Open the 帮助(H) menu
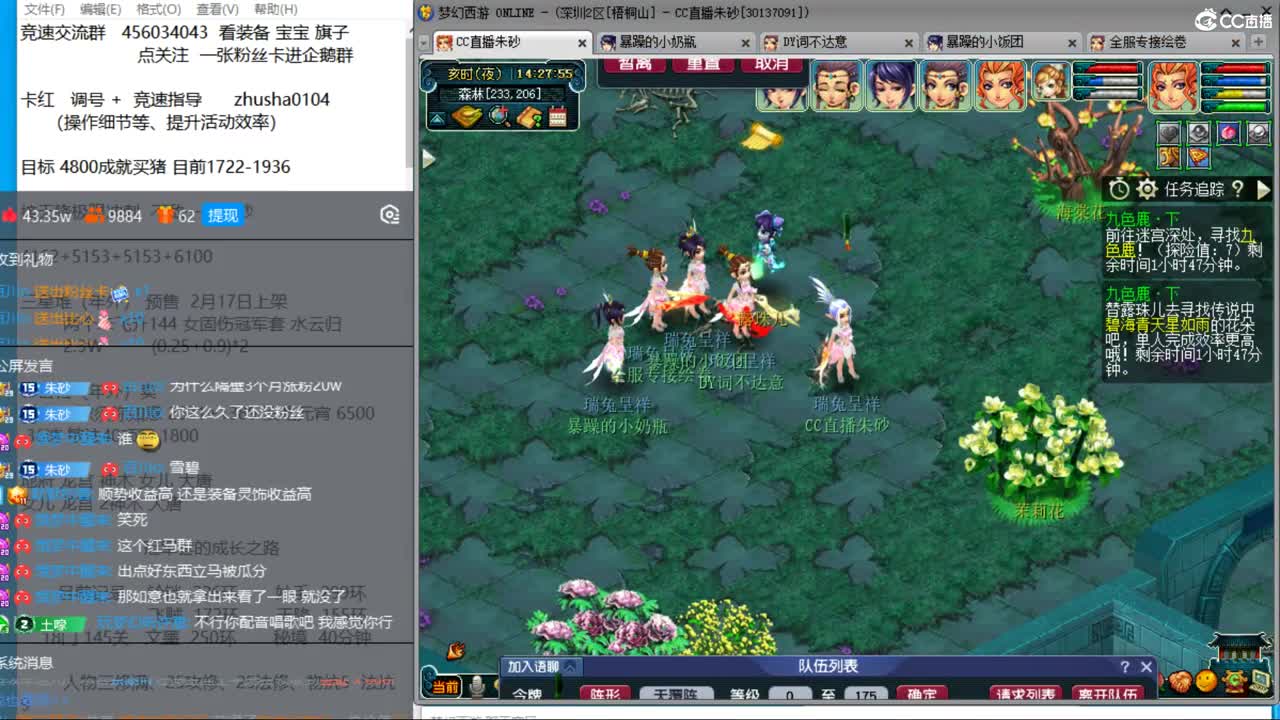1280x720 pixels. point(275,9)
